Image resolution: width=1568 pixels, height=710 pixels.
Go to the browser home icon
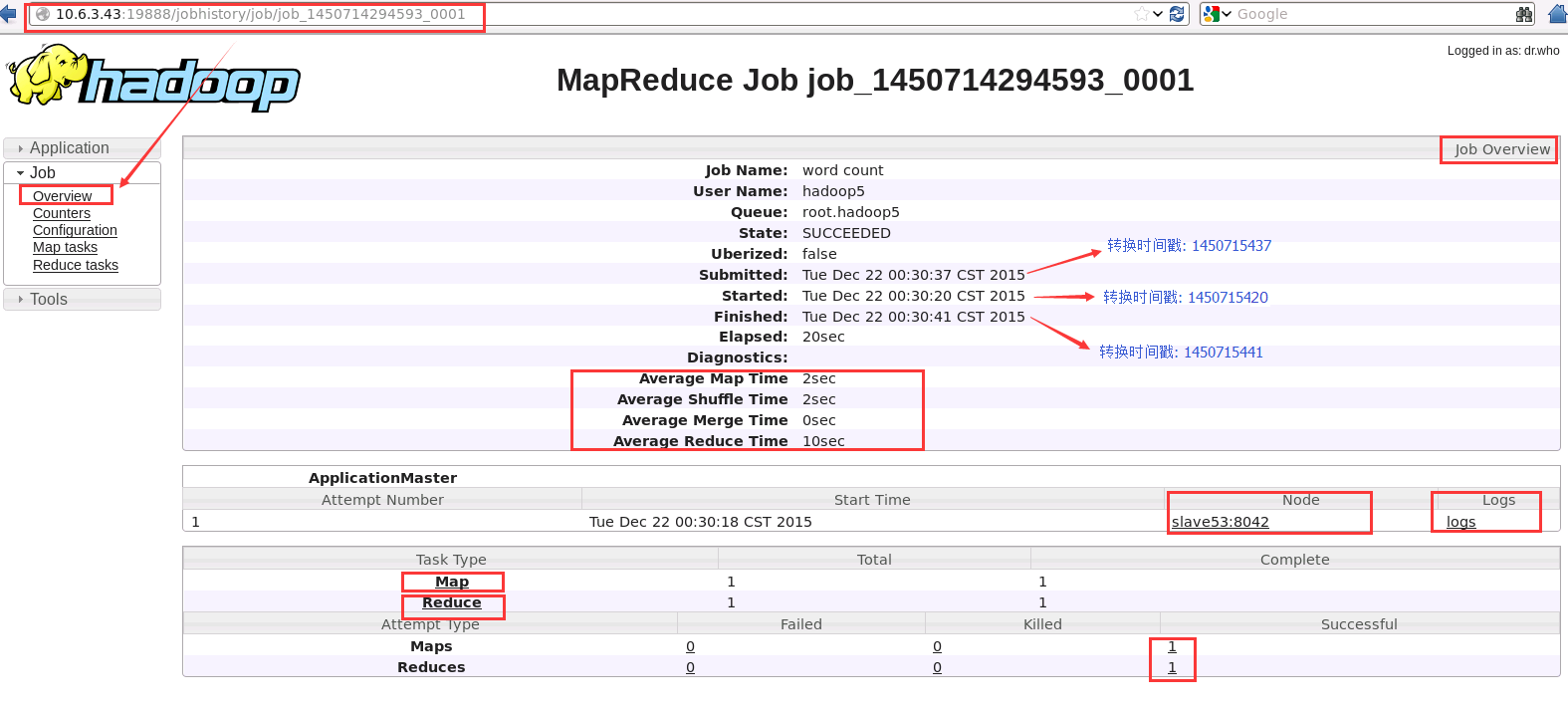coord(1559,14)
